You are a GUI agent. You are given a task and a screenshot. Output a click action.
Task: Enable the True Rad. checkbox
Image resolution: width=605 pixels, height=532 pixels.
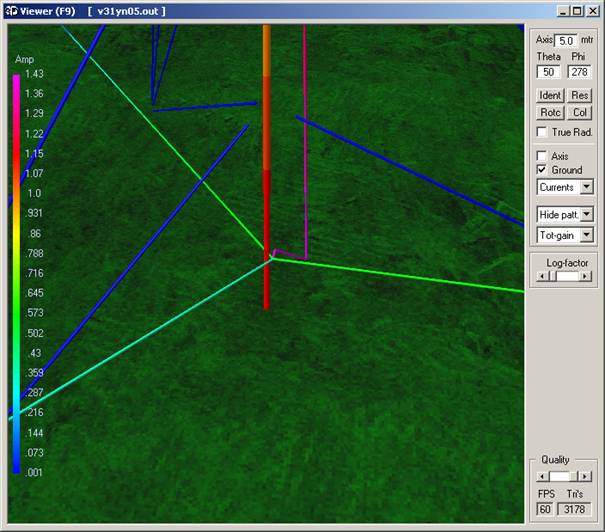click(x=541, y=132)
